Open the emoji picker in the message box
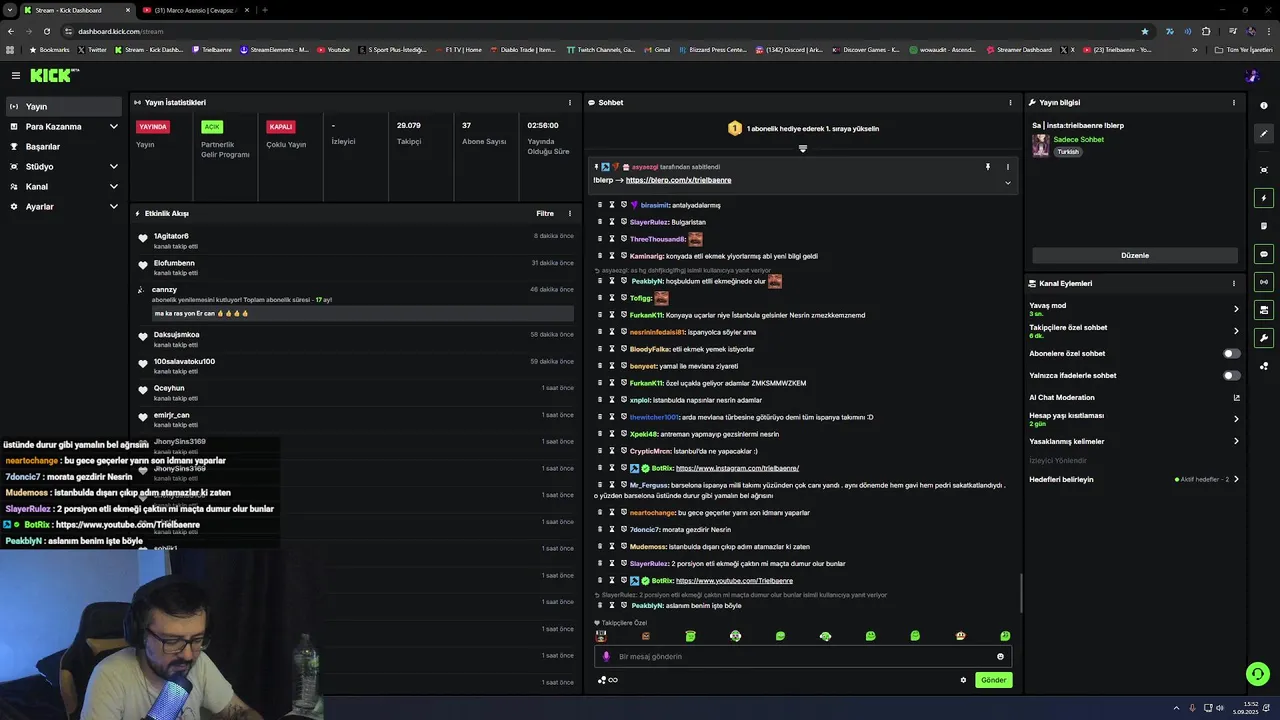 [1000, 656]
